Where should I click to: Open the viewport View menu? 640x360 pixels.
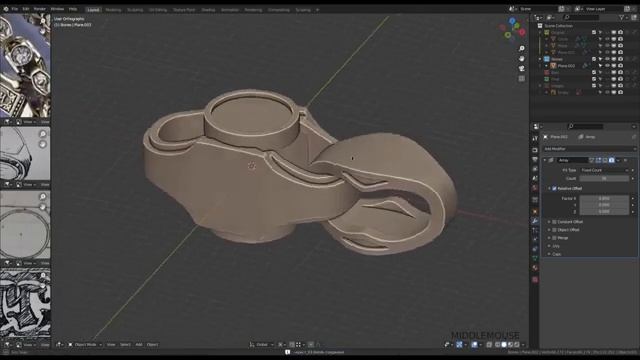(111, 345)
